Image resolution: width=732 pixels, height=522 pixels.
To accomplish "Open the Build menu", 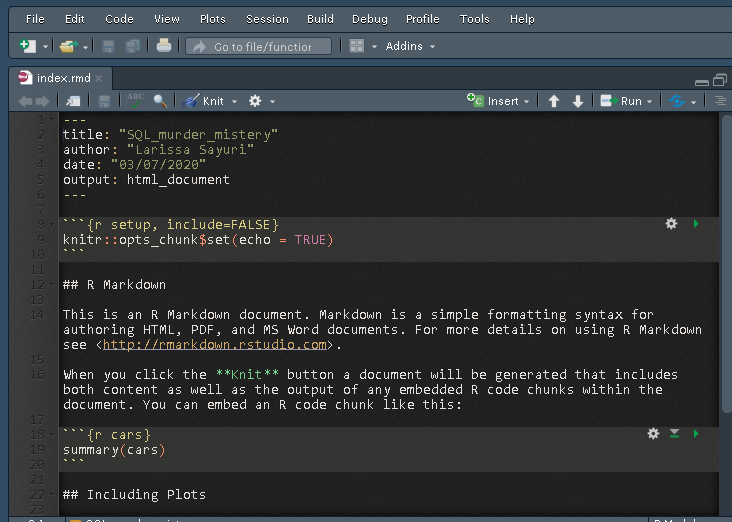I will (320, 19).
